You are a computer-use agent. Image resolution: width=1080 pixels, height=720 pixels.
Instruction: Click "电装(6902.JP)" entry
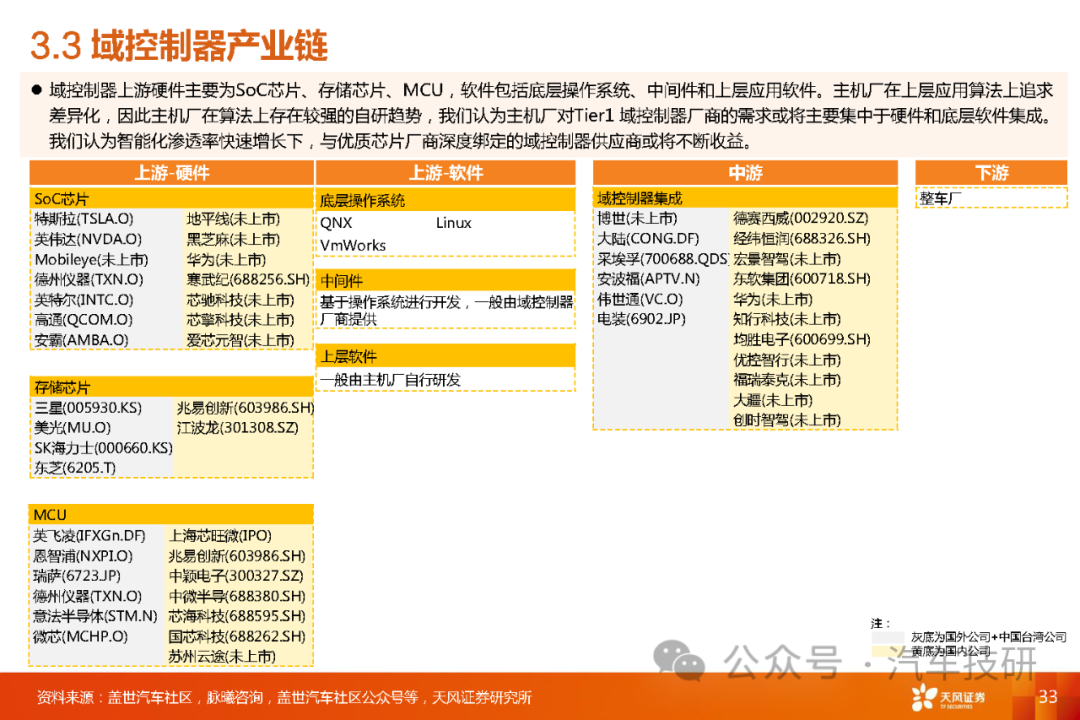(642, 319)
